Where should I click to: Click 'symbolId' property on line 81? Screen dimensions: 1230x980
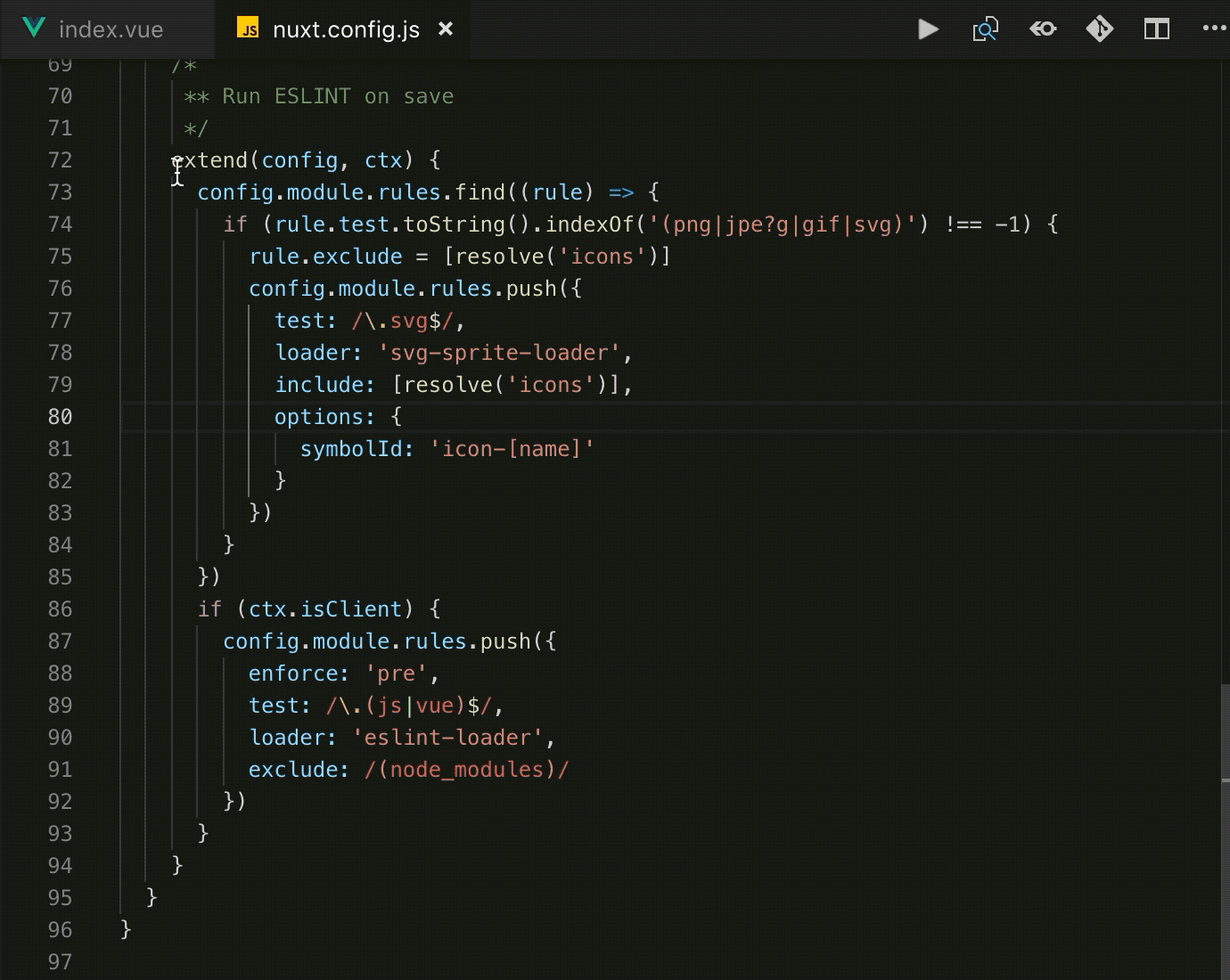tap(351, 449)
